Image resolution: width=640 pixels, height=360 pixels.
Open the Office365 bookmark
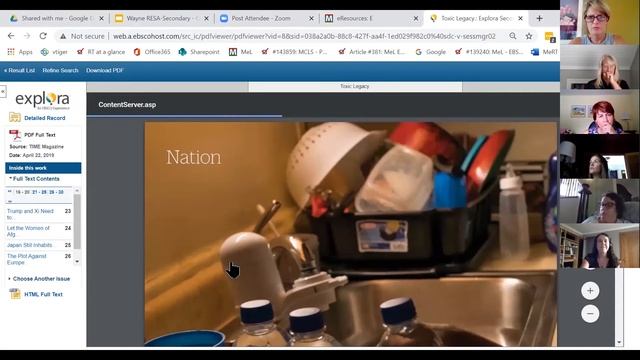(x=152, y=52)
